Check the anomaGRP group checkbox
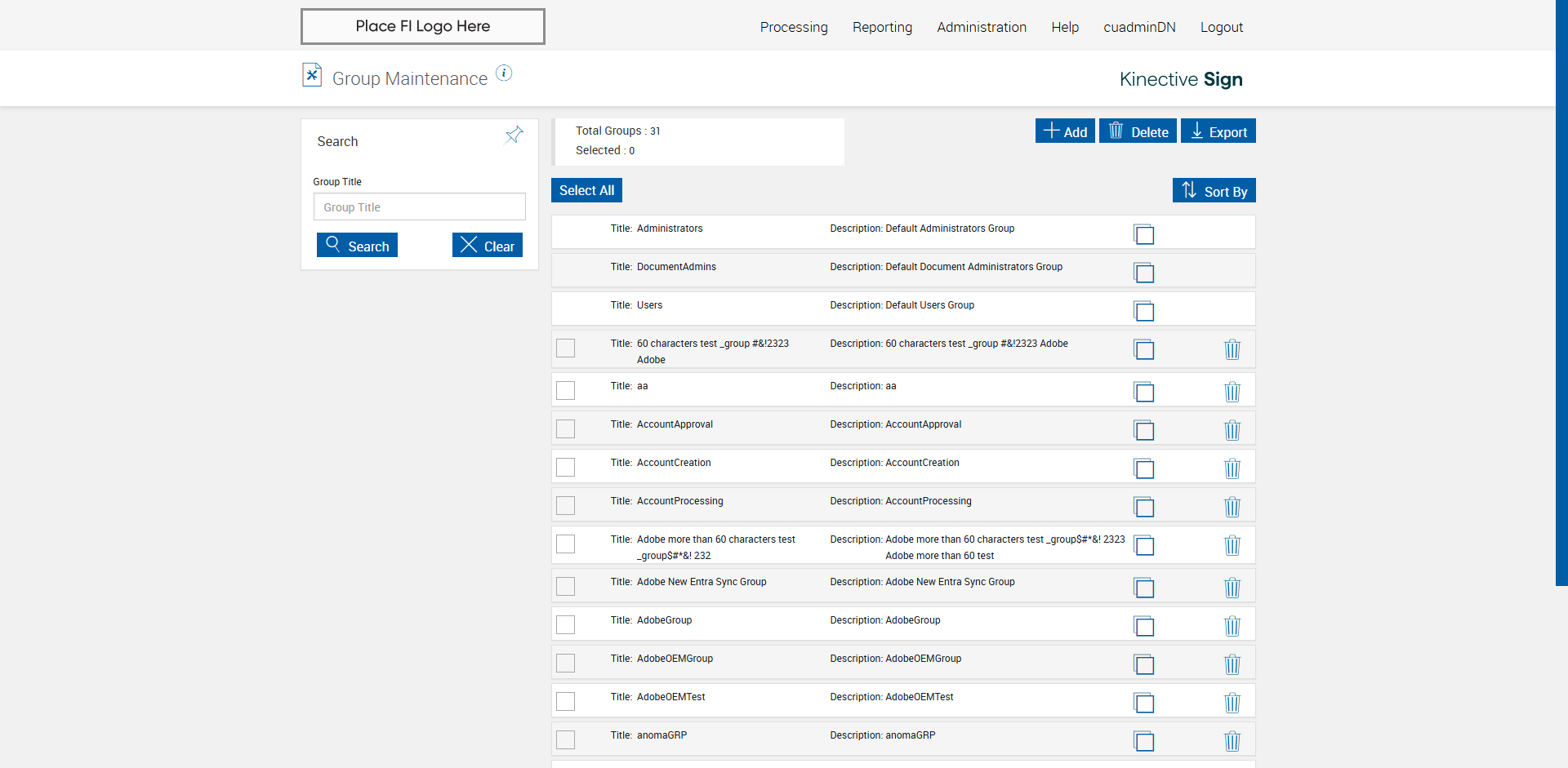The width and height of the screenshot is (1568, 768). tap(565, 739)
